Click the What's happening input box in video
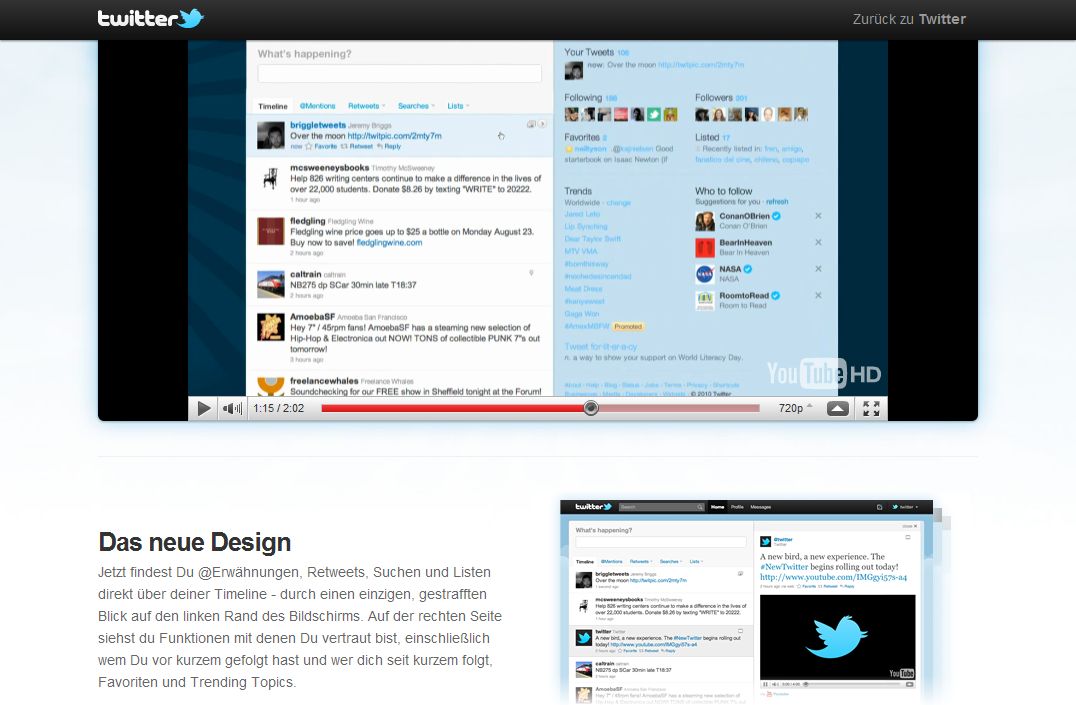 point(399,73)
